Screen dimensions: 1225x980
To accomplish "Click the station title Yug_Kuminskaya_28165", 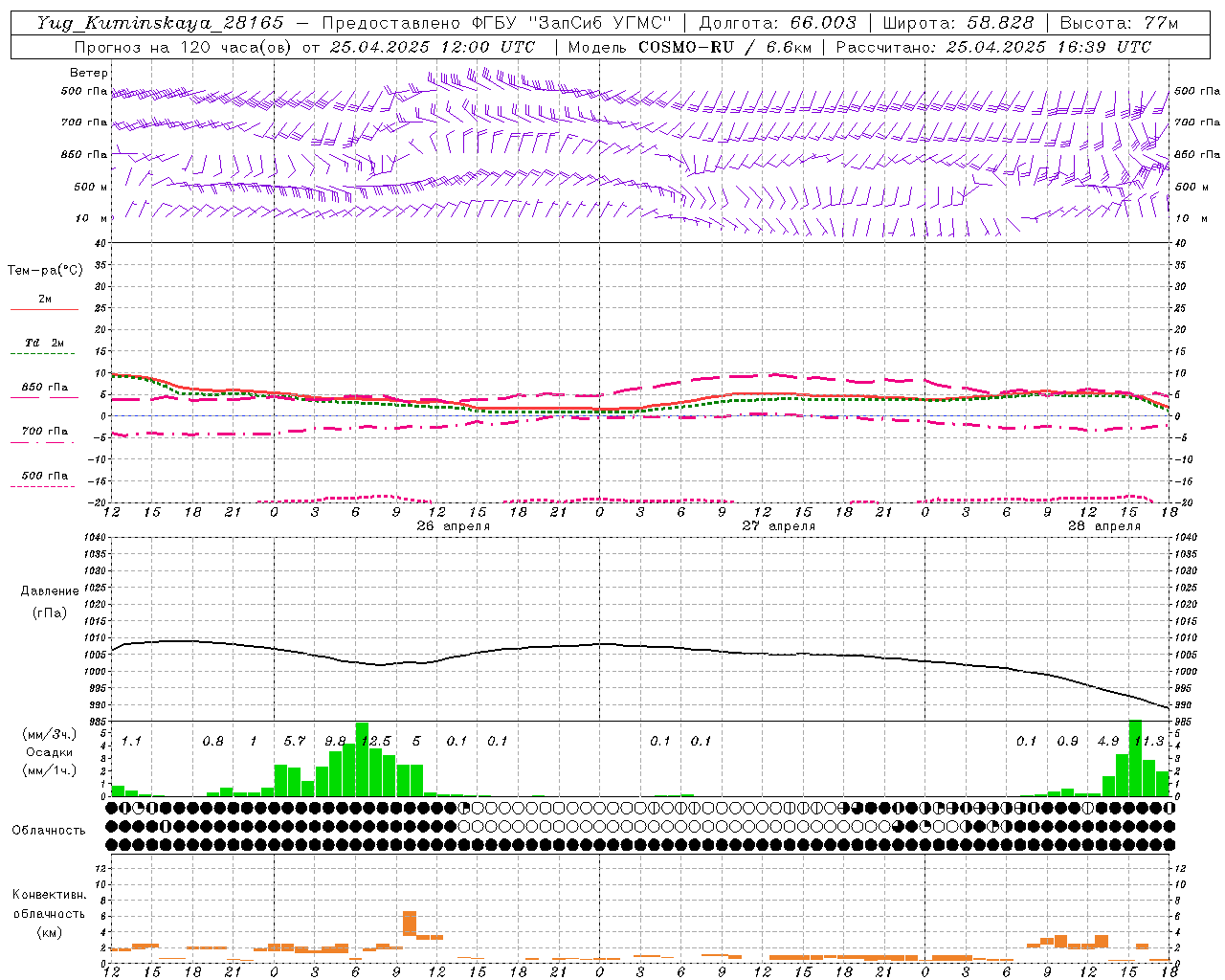I will pos(160,23).
